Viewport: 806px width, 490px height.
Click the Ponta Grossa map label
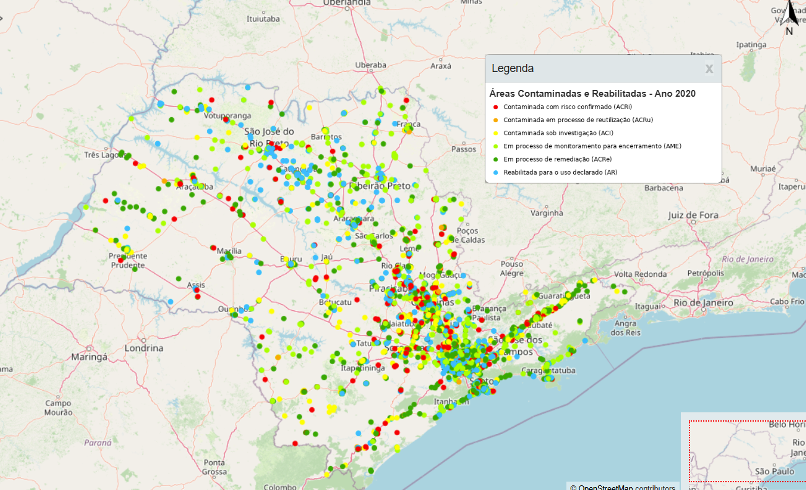coord(215,466)
